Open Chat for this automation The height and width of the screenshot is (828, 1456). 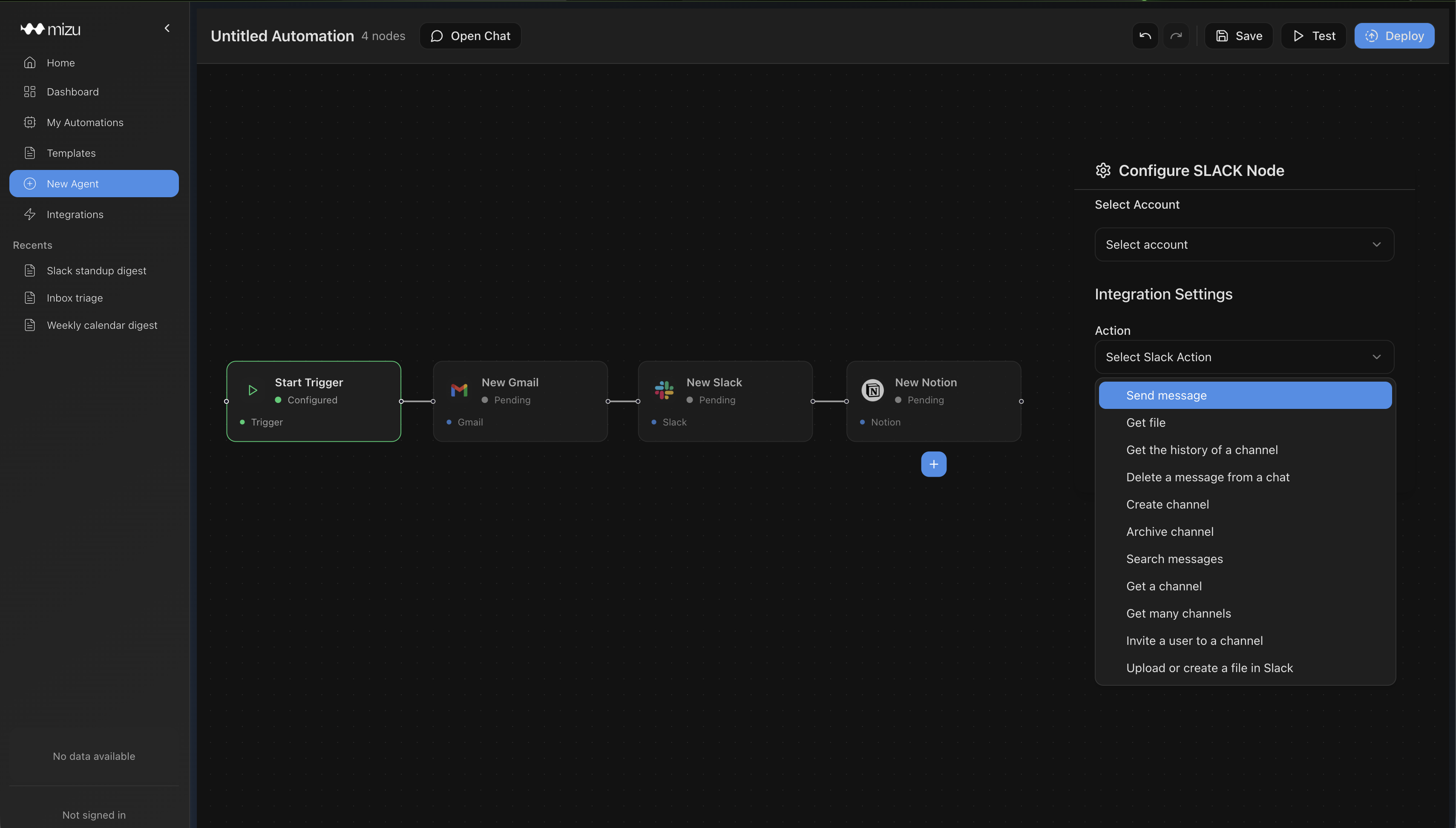point(470,36)
